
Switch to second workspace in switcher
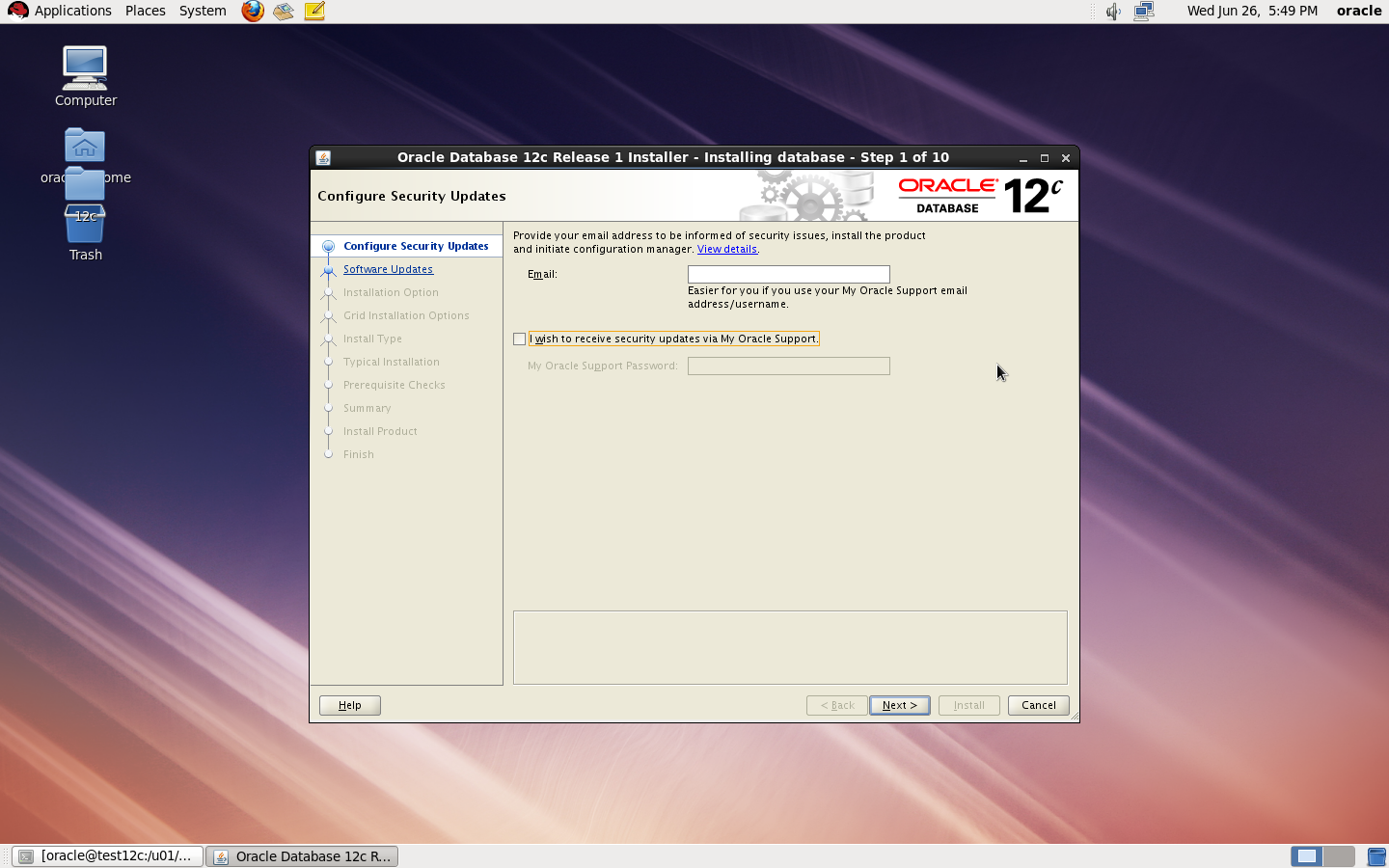[x=1338, y=856]
